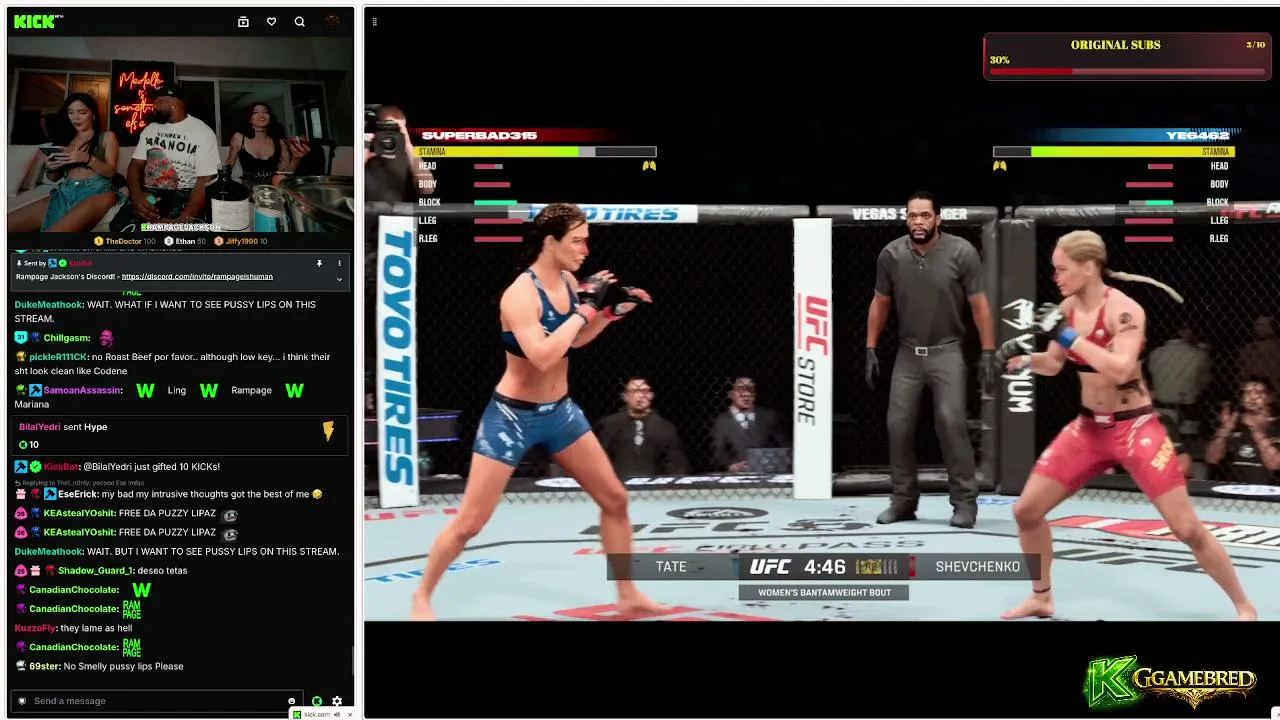
Task: Open the heart following icon in the Kick header
Action: [x=271, y=21]
